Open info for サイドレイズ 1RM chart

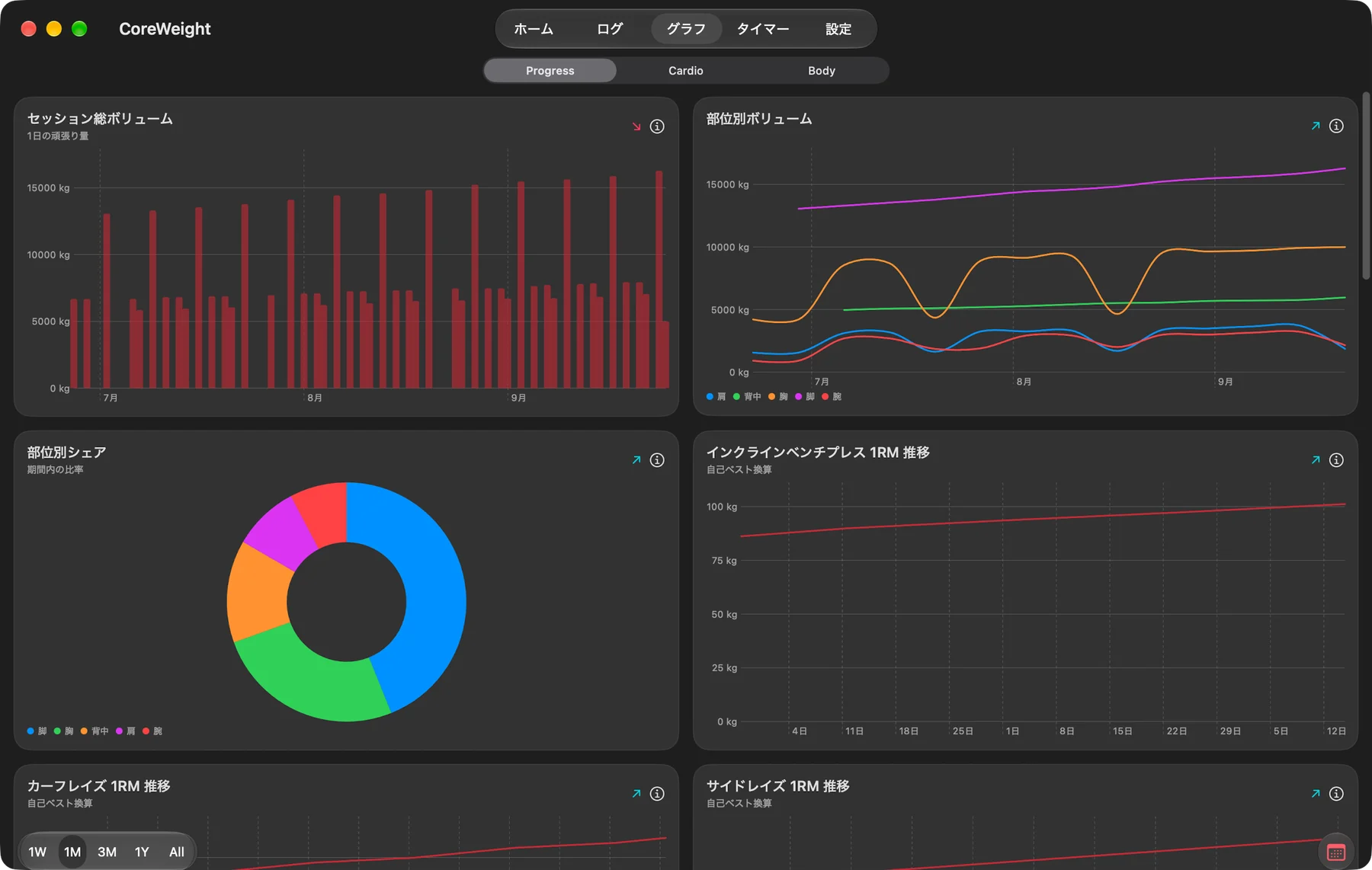click(1336, 794)
